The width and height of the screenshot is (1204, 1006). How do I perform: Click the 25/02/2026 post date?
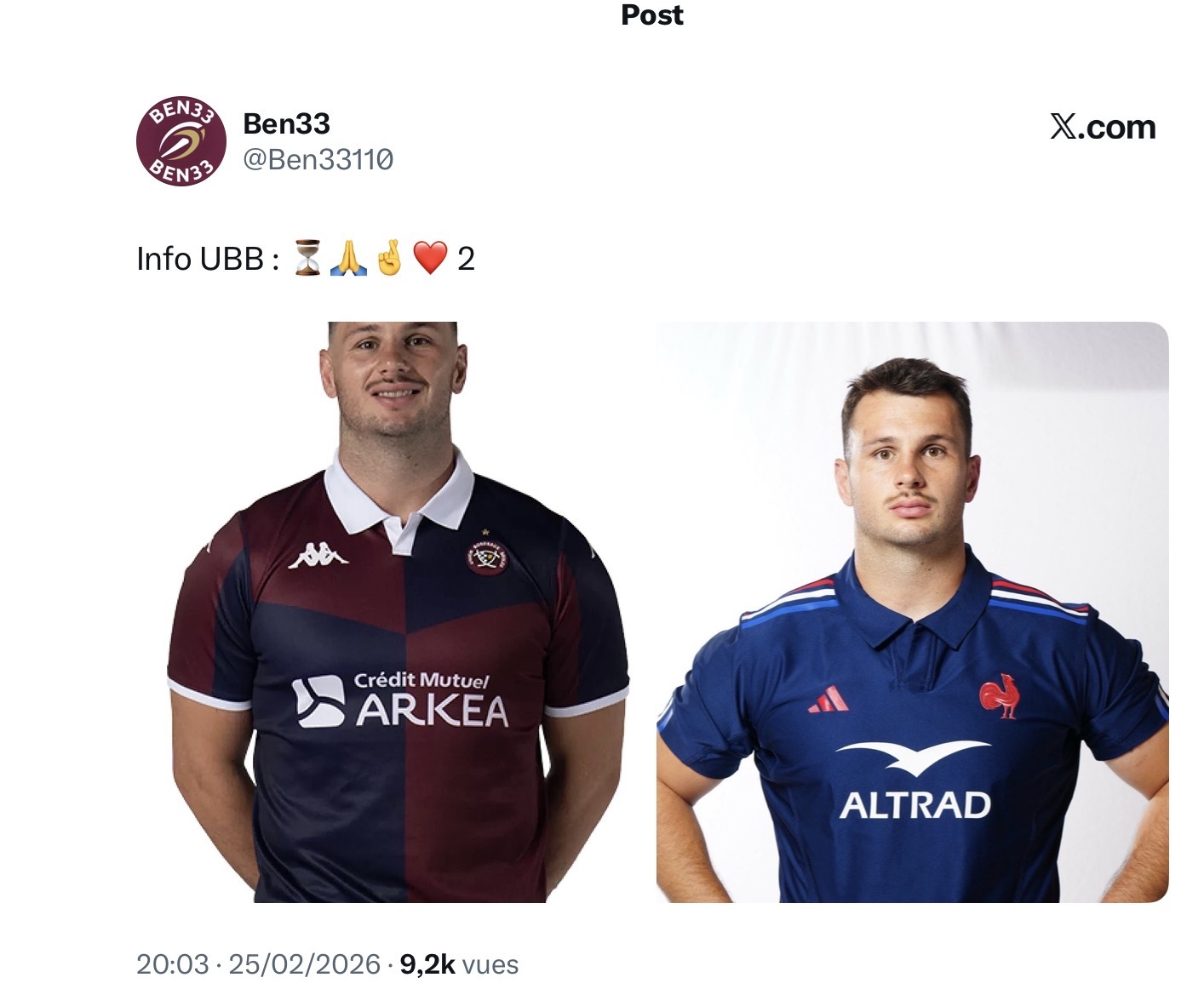304,964
